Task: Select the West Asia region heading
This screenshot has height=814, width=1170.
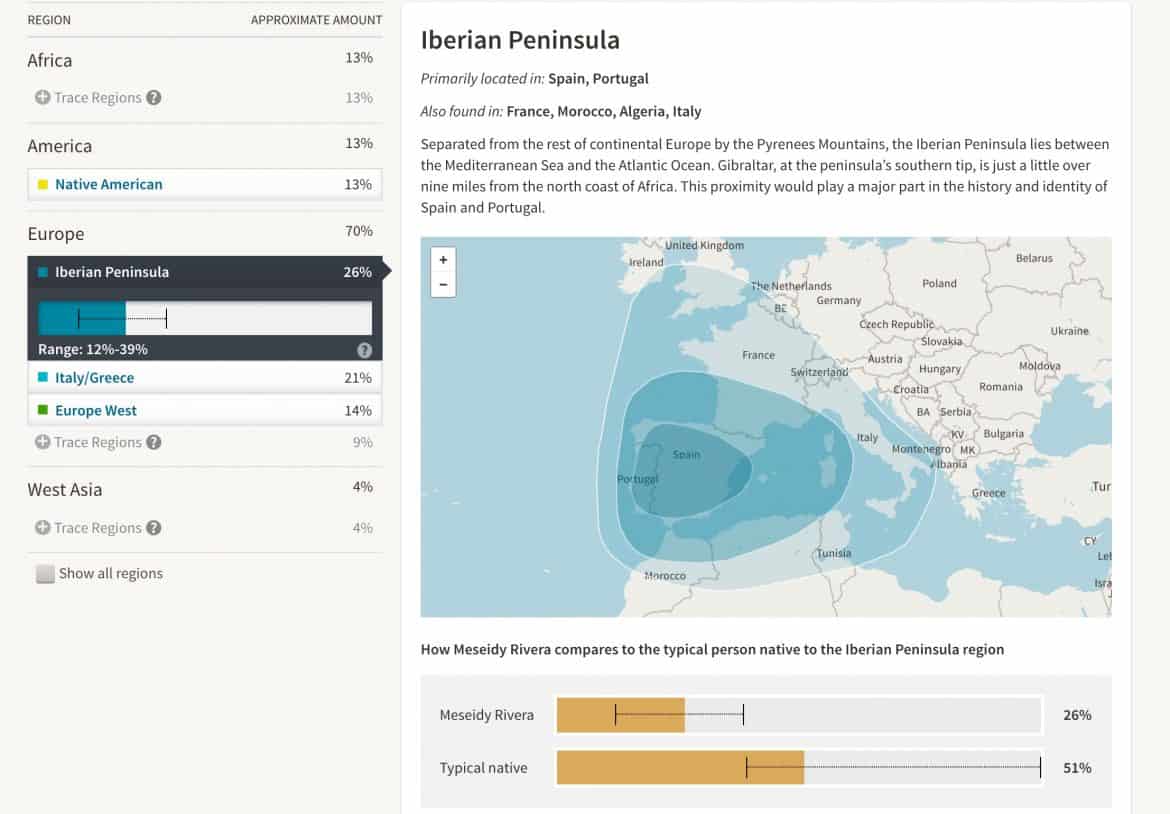Action: (66, 489)
